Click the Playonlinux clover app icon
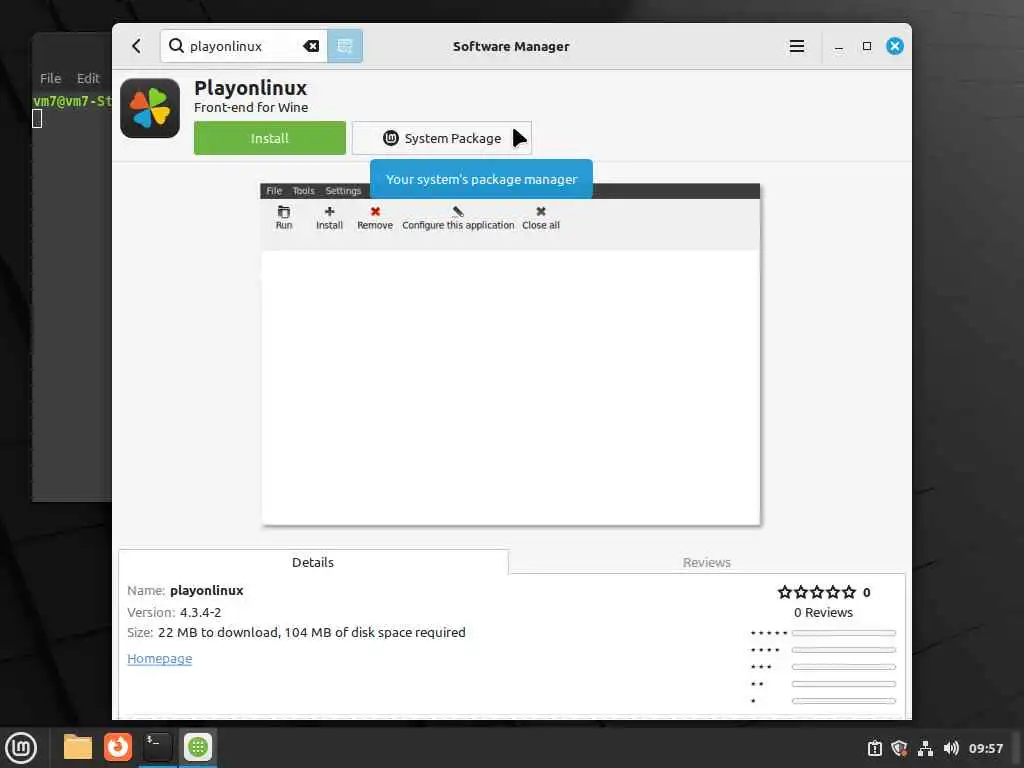 point(150,108)
